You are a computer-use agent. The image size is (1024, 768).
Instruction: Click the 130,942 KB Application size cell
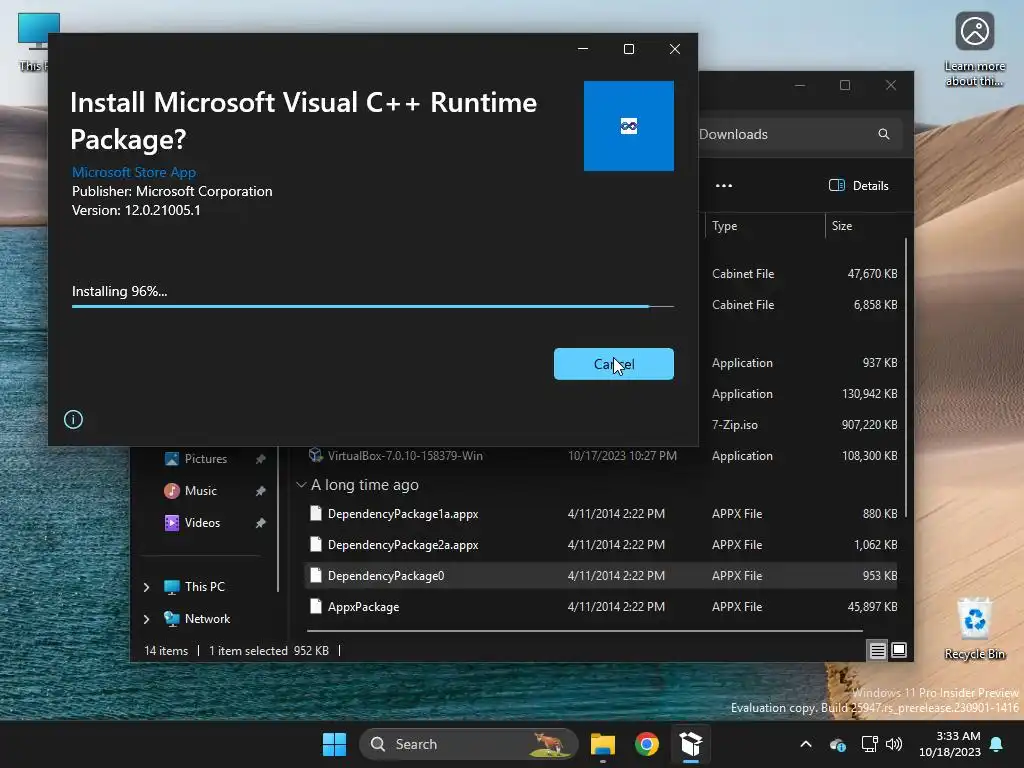click(869, 394)
